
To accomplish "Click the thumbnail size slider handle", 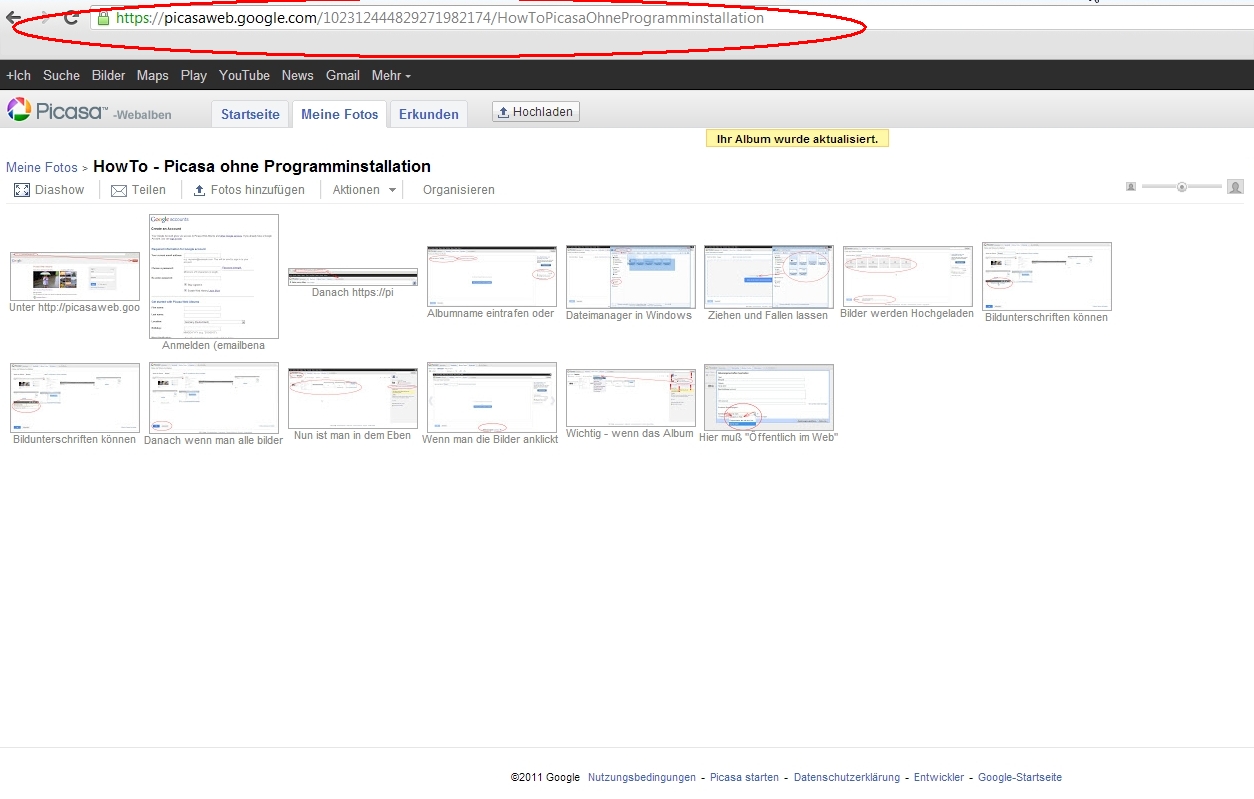I will 1182,187.
